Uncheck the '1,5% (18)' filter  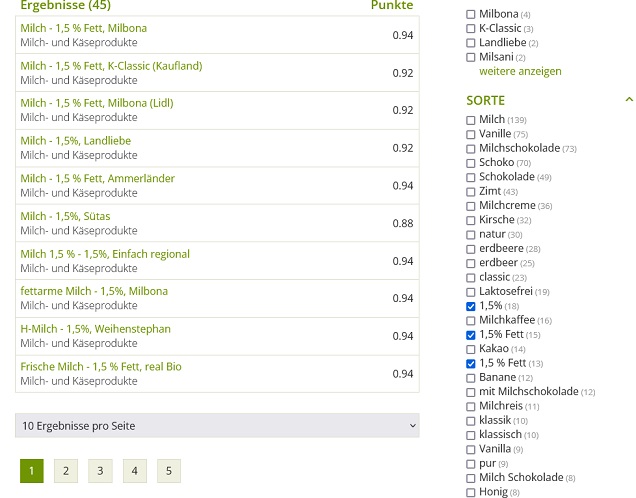pyautogui.click(x=471, y=306)
